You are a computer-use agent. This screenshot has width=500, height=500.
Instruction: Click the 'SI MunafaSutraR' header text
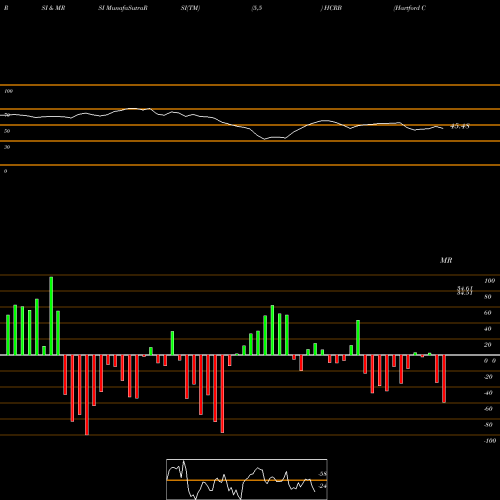[123, 8]
